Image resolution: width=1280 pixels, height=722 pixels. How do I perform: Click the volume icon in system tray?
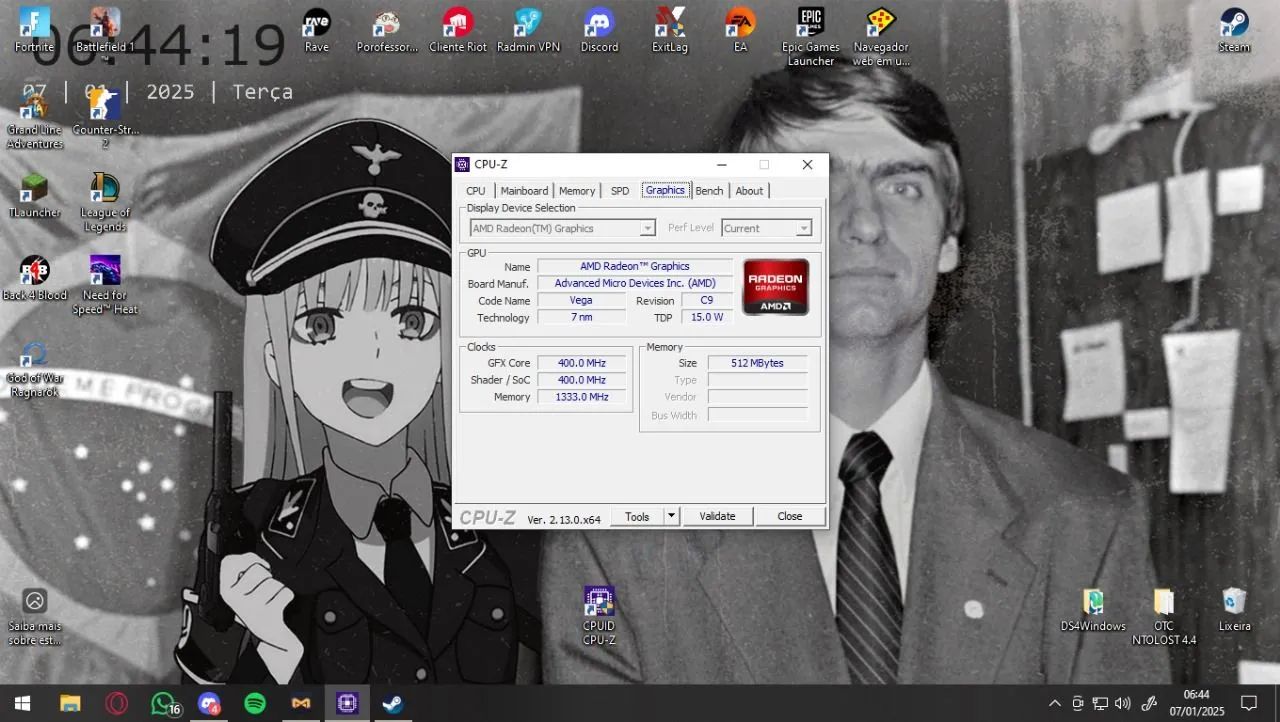coord(1122,703)
